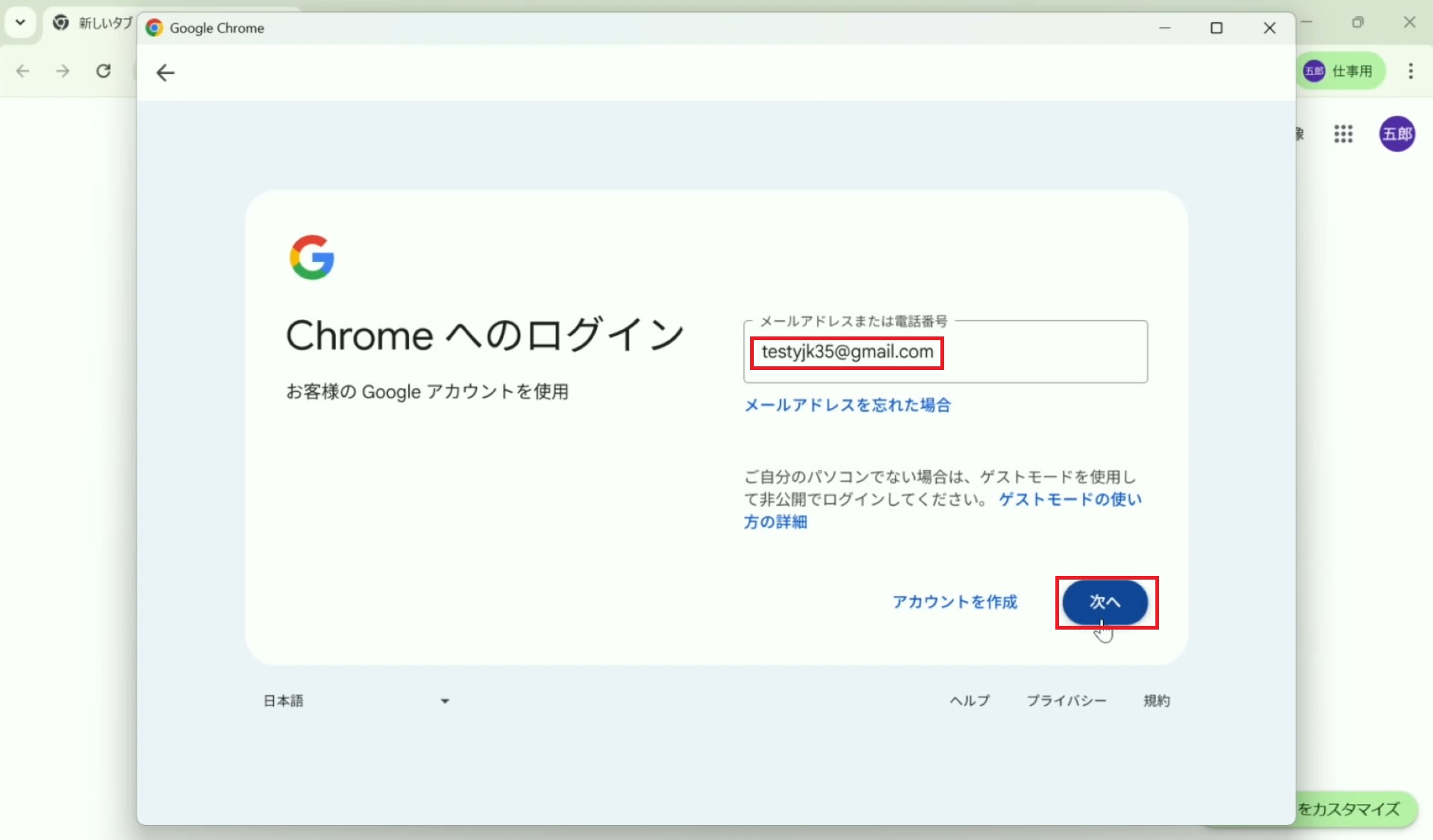
Task: Open the ヘルプ footer link
Action: pos(970,700)
